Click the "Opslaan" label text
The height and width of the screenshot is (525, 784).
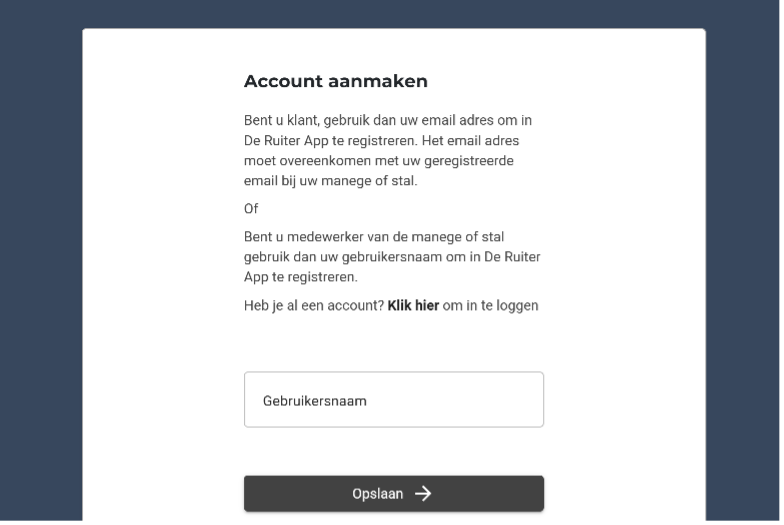pyautogui.click(x=378, y=494)
